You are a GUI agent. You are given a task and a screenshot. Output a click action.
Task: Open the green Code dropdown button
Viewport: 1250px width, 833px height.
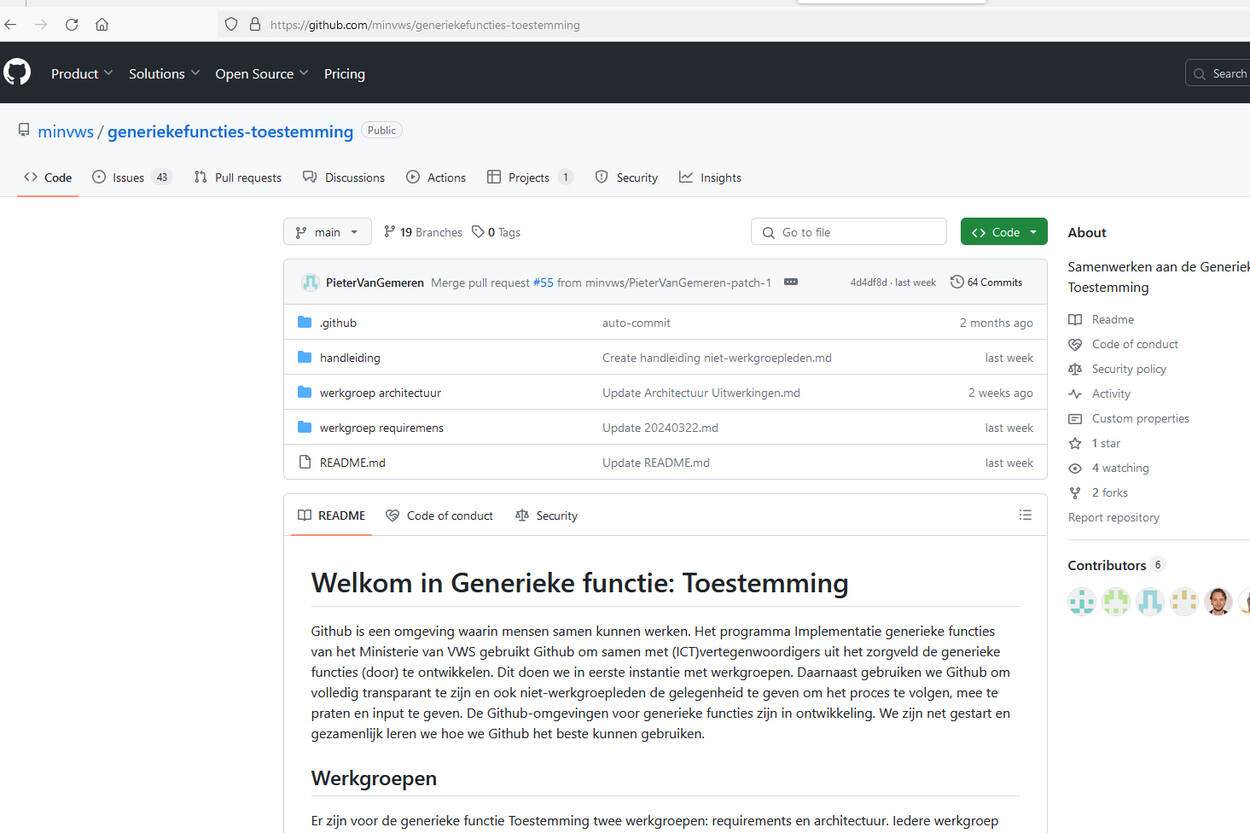(1004, 232)
